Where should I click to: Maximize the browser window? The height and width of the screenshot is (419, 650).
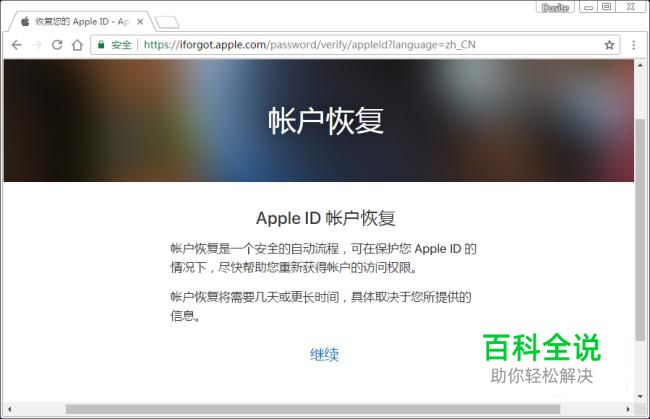coord(606,7)
